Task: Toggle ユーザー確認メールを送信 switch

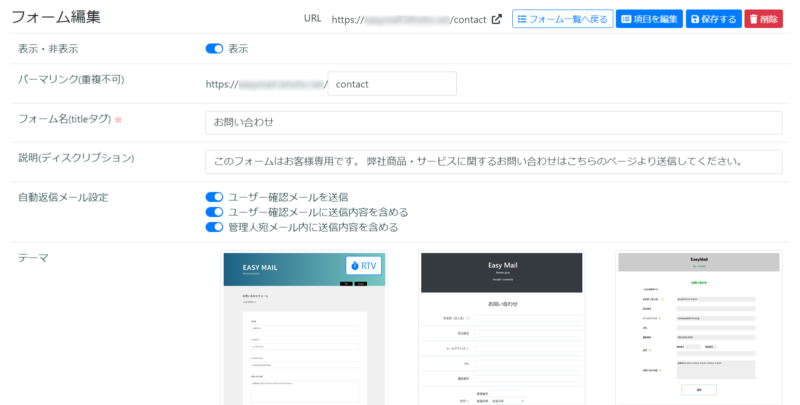Action: pyautogui.click(x=214, y=197)
